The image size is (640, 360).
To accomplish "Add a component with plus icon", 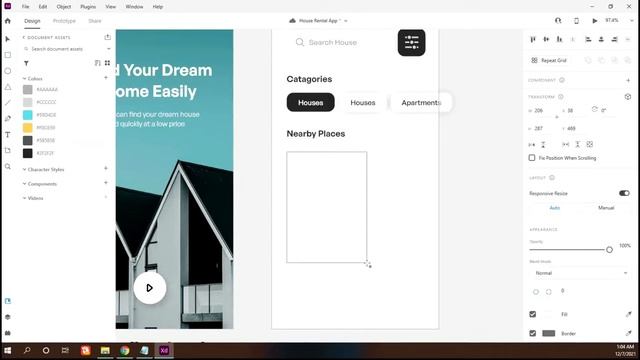I will click(628, 80).
